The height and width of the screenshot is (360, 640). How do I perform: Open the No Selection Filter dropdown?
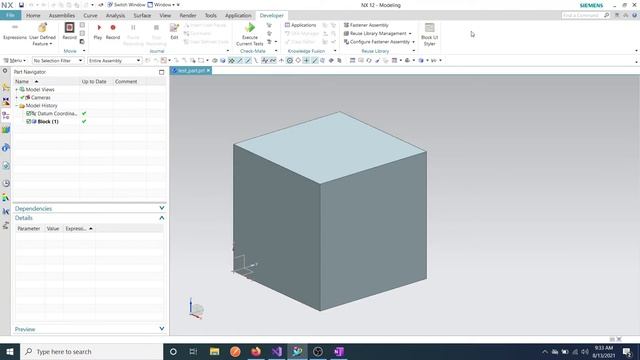pos(58,60)
